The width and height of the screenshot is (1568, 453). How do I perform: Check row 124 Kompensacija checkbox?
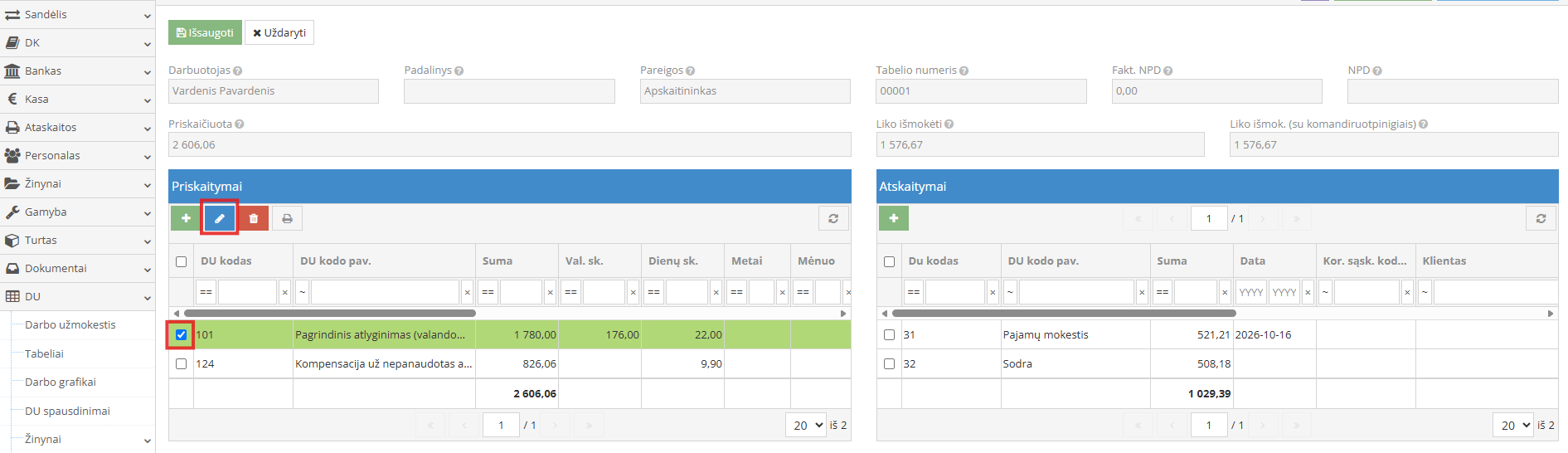pos(182,364)
